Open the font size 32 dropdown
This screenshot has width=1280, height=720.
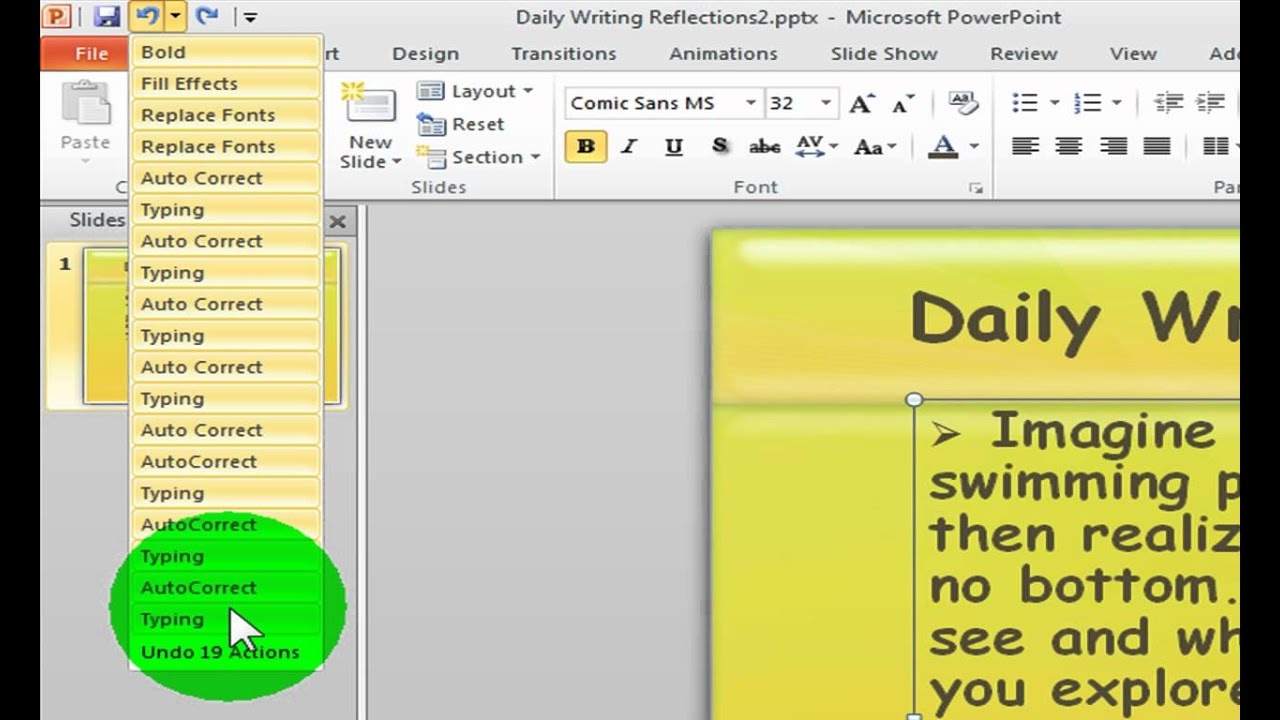coord(826,103)
